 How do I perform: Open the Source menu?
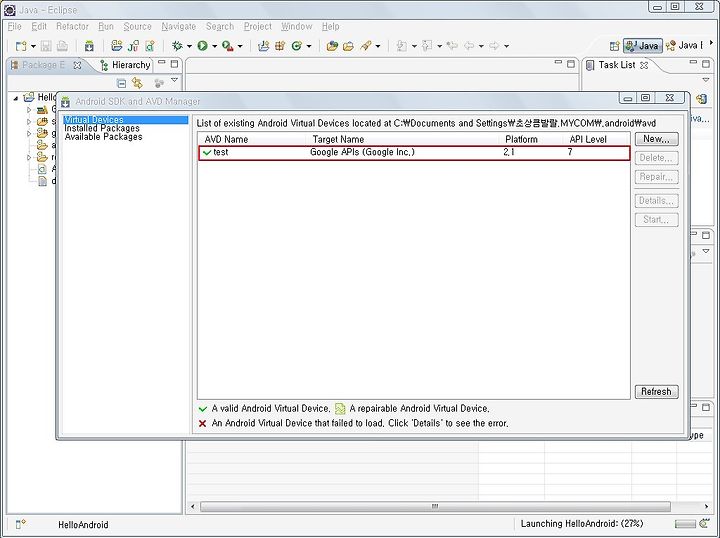click(x=137, y=27)
